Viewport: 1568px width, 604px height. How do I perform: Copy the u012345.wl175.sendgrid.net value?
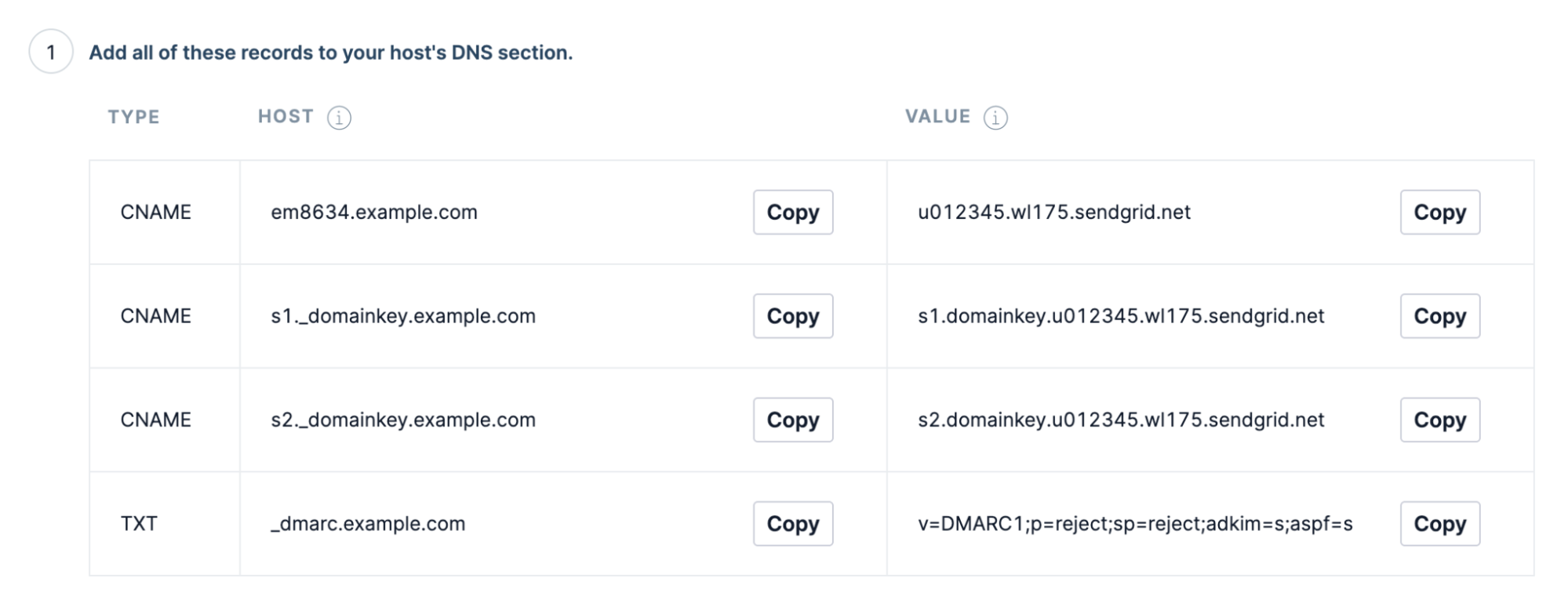pyautogui.click(x=1439, y=212)
